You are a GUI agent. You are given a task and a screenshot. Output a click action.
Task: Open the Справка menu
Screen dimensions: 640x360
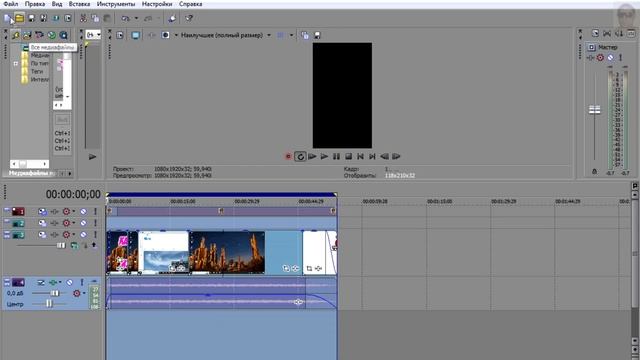[190, 4]
